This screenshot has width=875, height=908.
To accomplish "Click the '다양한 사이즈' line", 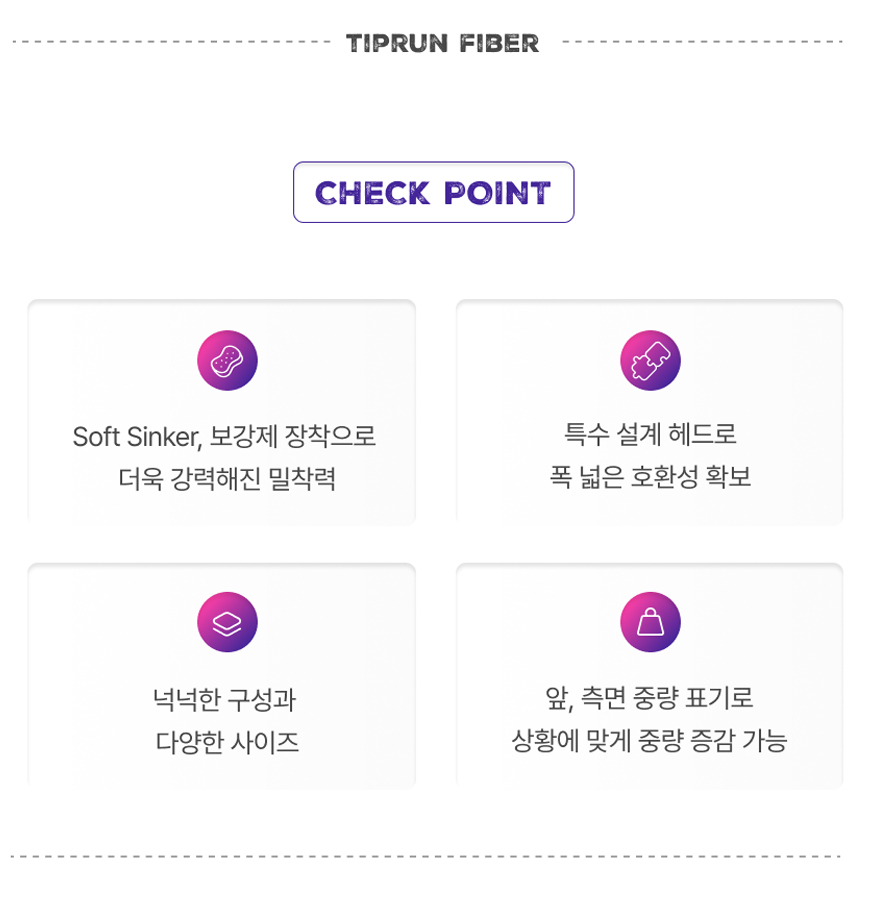I will 227,742.
